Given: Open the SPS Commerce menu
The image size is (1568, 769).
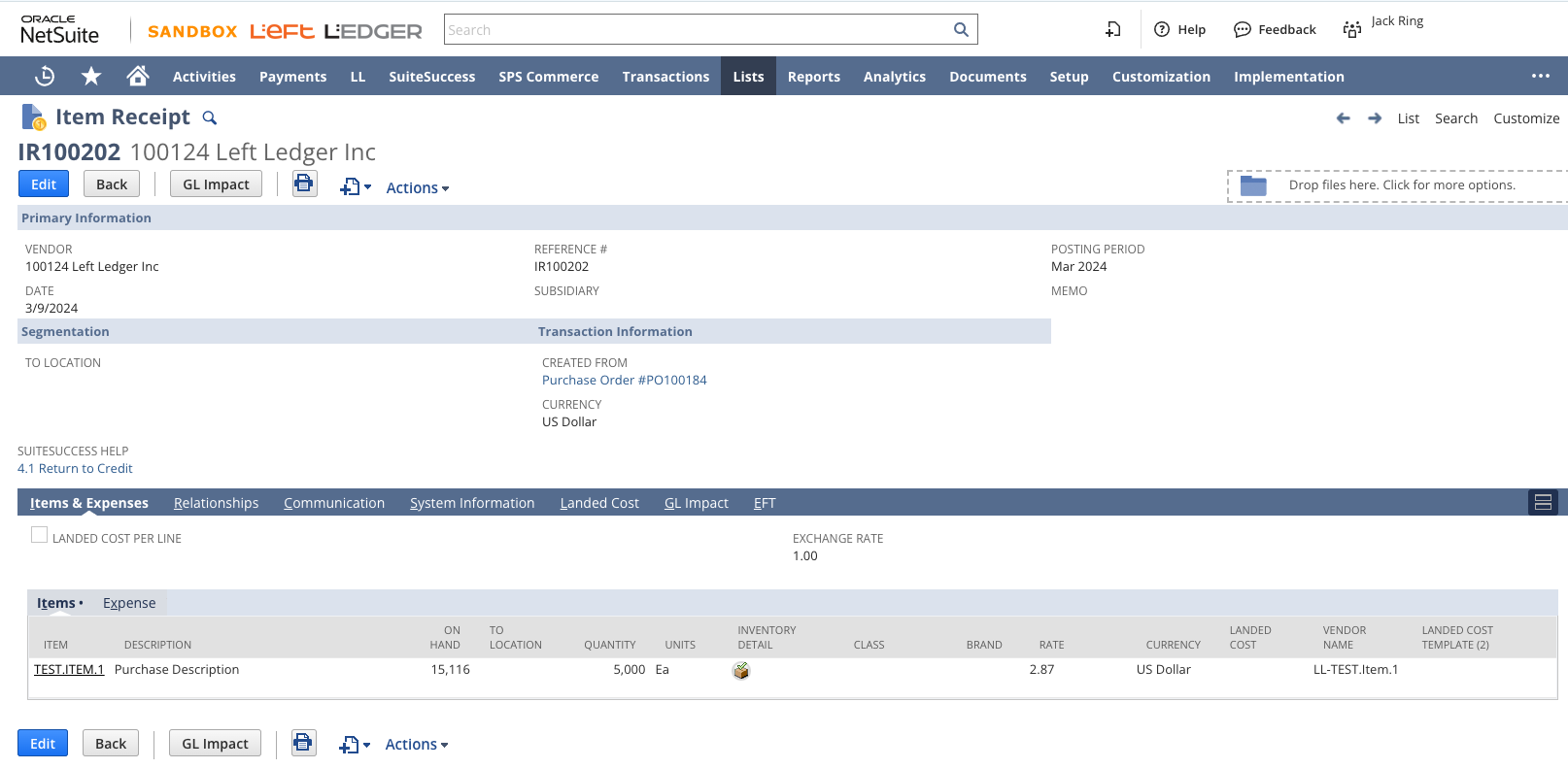Looking at the screenshot, I should pos(549,76).
